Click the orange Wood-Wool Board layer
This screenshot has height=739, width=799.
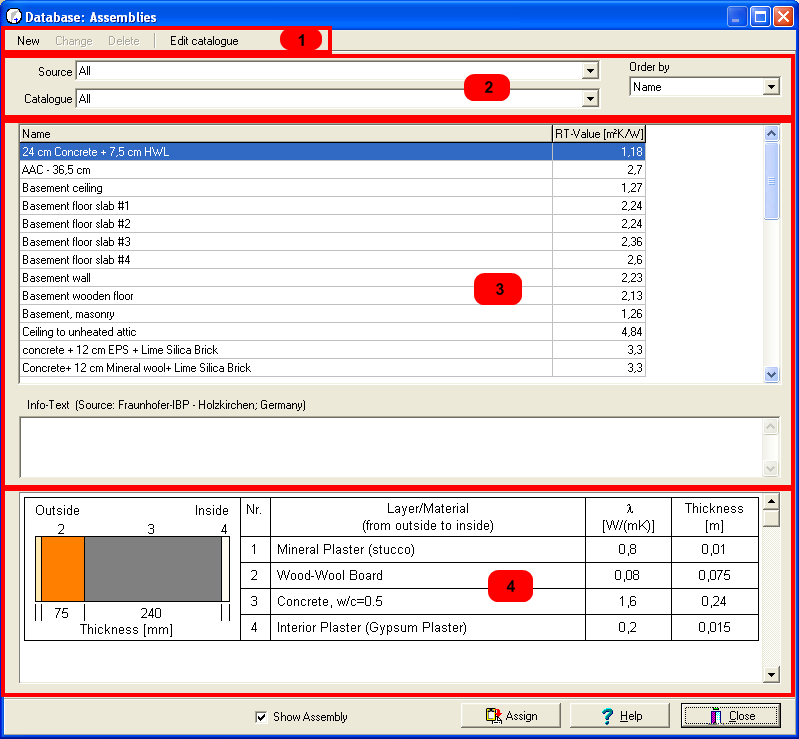[x=63, y=569]
